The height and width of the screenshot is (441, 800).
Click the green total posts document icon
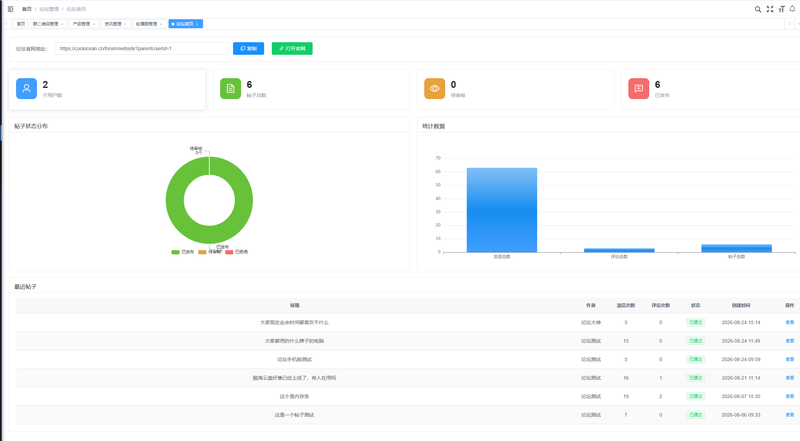pyautogui.click(x=231, y=88)
